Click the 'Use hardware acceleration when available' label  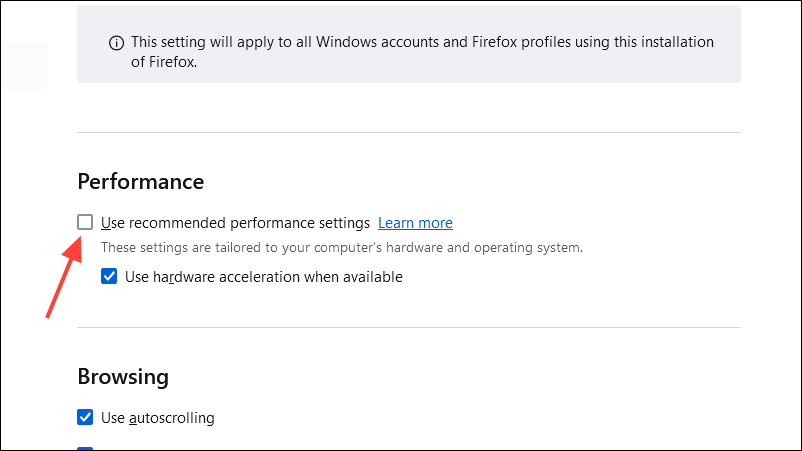(263, 277)
